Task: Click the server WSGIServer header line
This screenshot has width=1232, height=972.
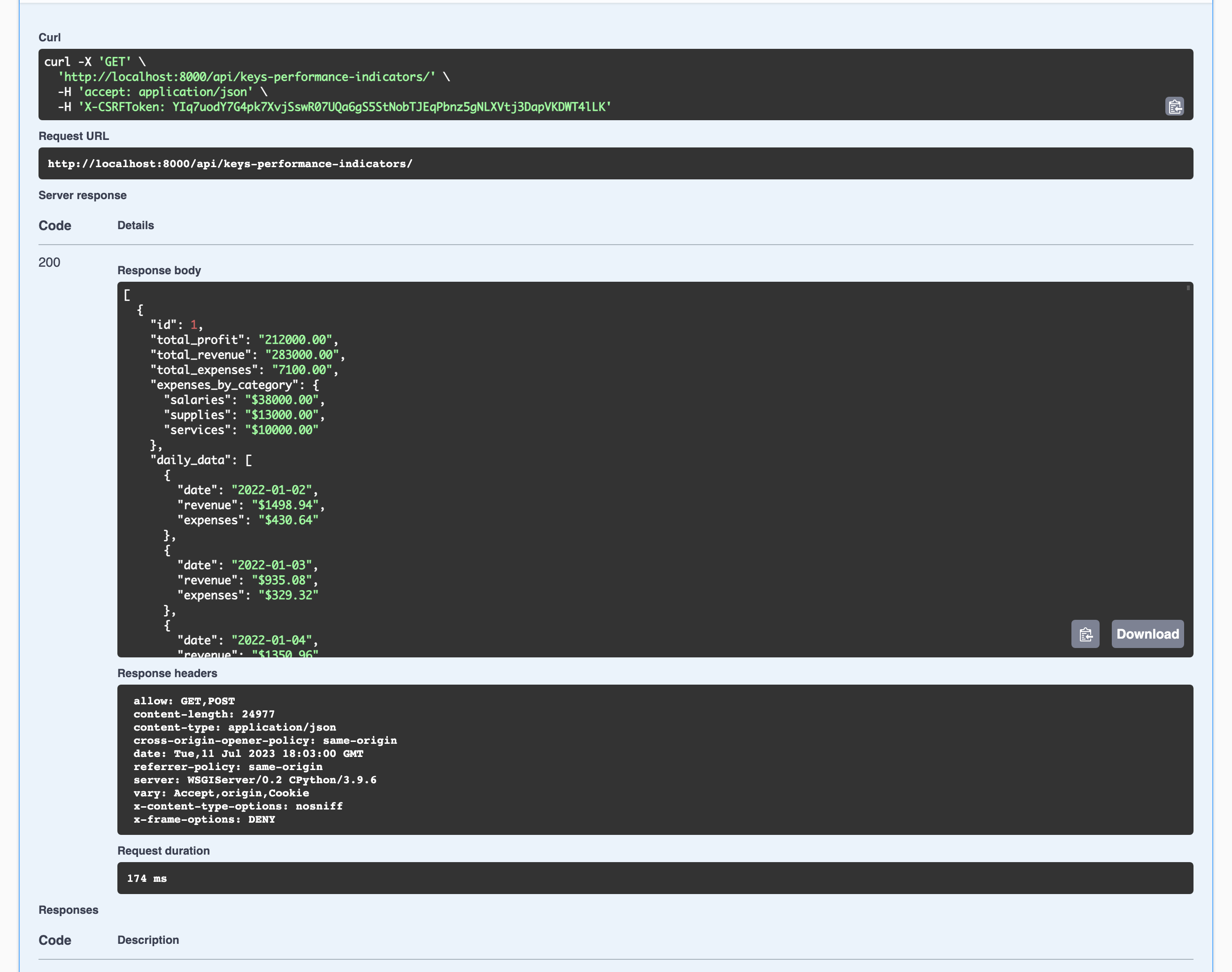Action: pyautogui.click(x=254, y=779)
